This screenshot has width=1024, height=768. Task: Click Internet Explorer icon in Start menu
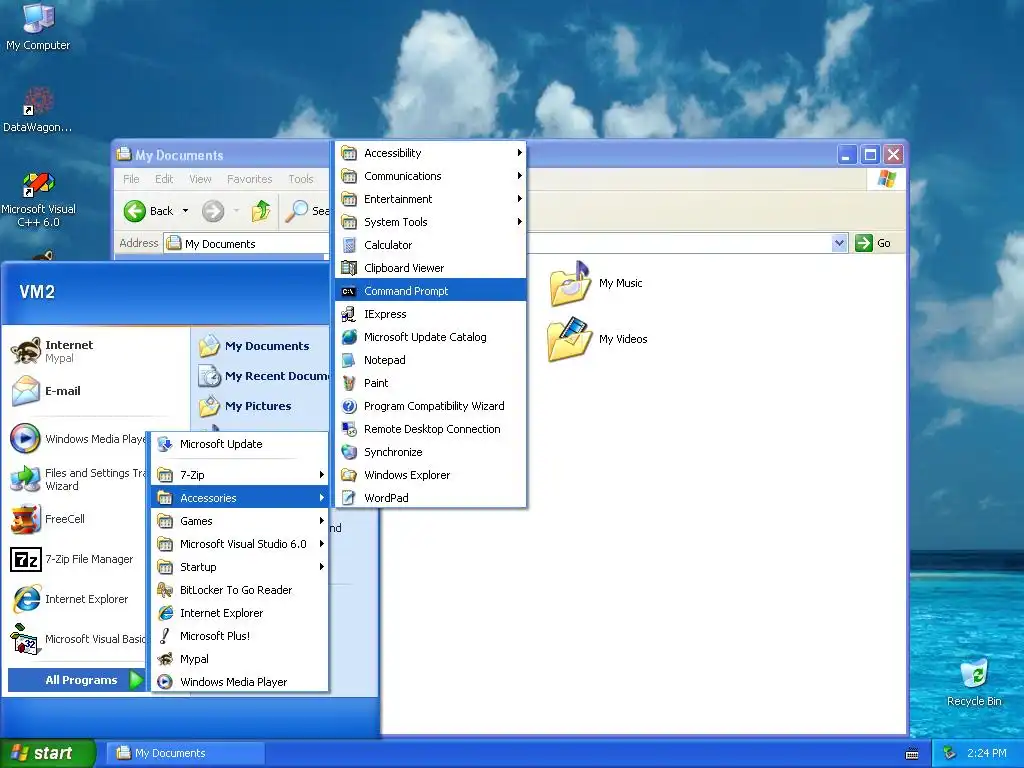27,599
